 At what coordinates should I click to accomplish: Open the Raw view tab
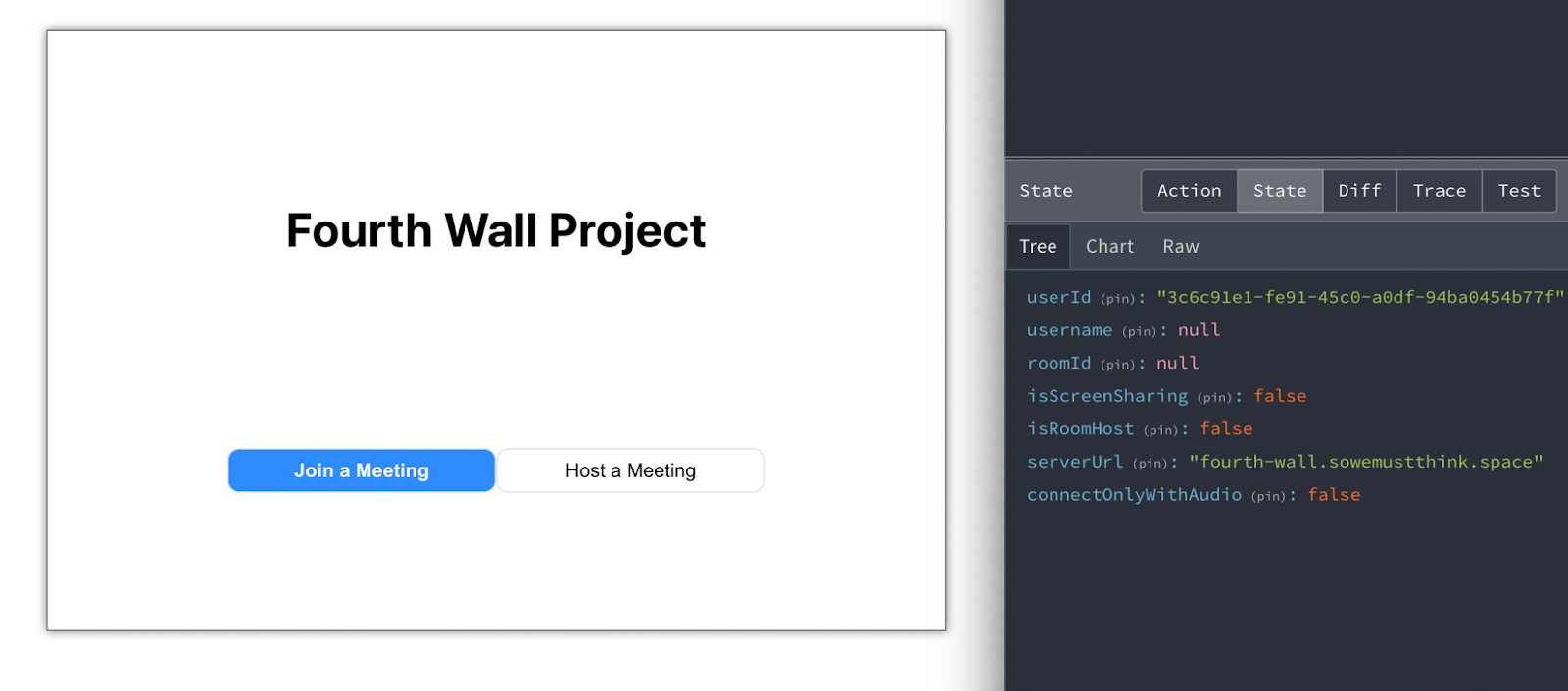coord(1180,247)
